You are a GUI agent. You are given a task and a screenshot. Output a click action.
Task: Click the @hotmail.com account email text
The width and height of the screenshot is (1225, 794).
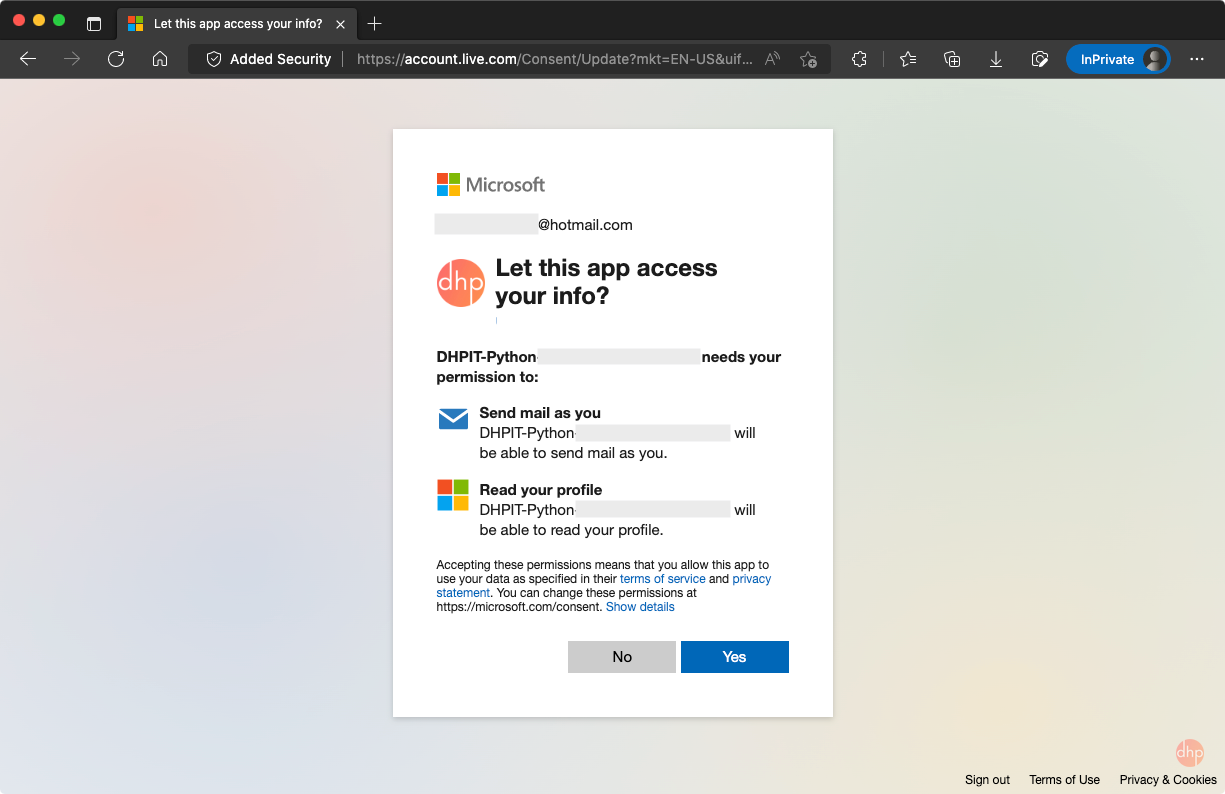click(585, 225)
